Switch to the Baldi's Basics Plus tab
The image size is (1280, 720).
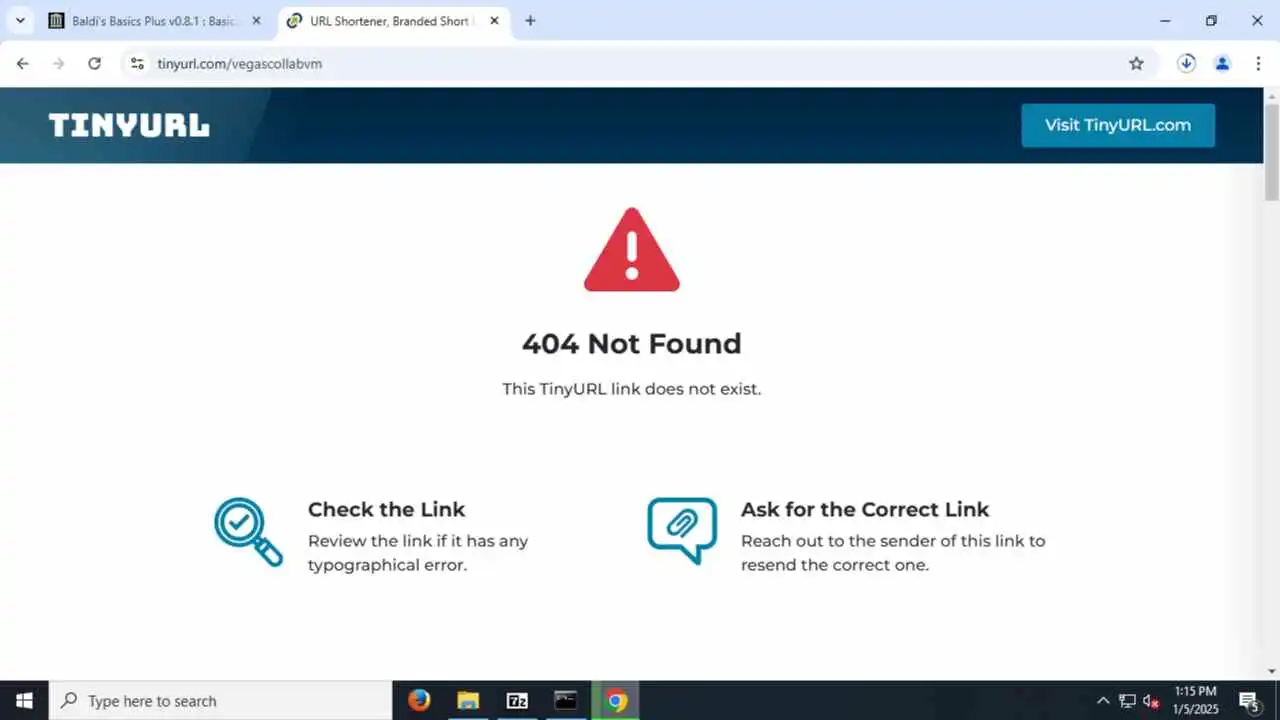pos(155,20)
